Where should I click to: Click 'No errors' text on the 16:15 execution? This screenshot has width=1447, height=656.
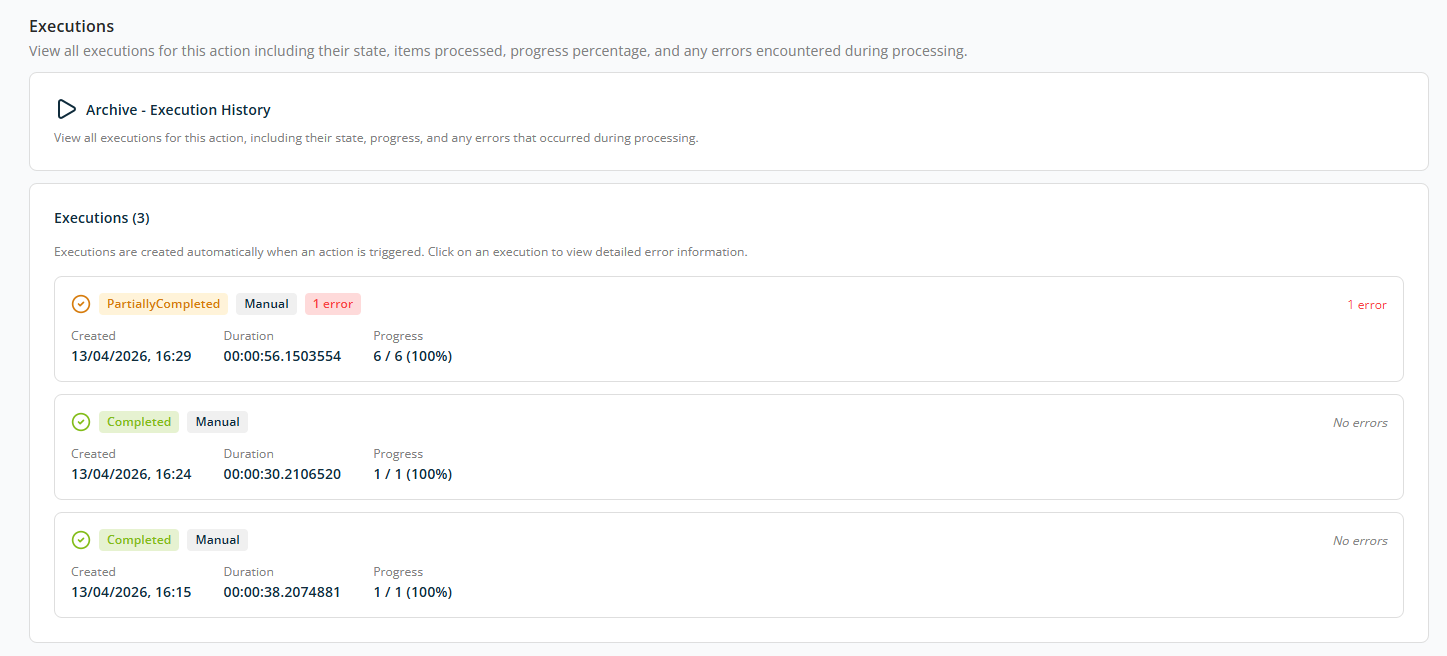[x=1360, y=541]
